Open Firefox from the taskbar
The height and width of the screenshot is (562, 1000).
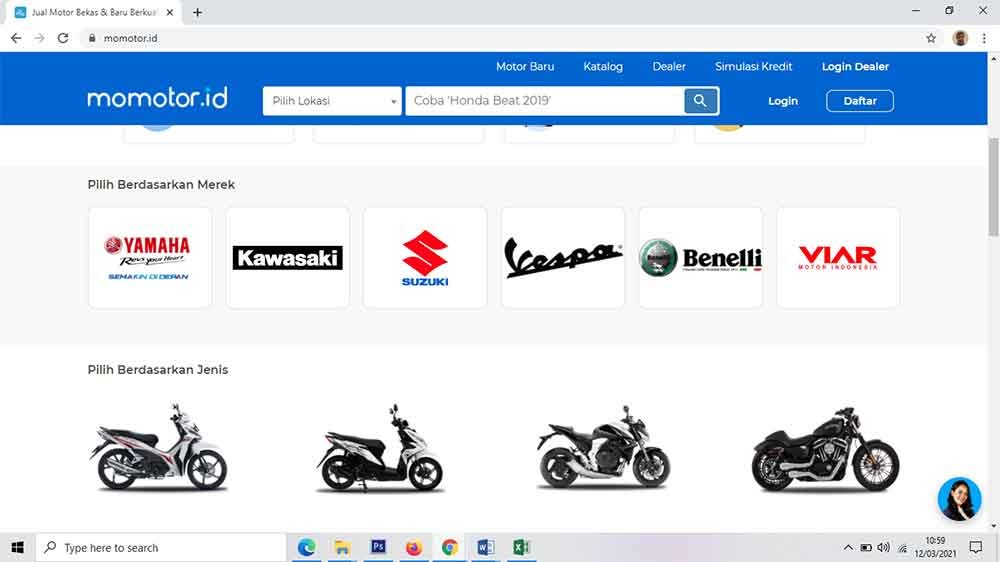pyautogui.click(x=414, y=547)
